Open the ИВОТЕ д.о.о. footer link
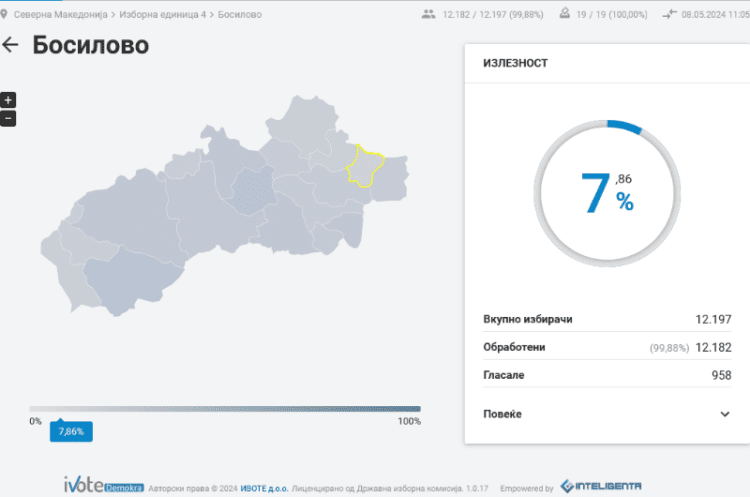Image resolution: width=750 pixels, height=497 pixels. pyautogui.click(x=264, y=488)
